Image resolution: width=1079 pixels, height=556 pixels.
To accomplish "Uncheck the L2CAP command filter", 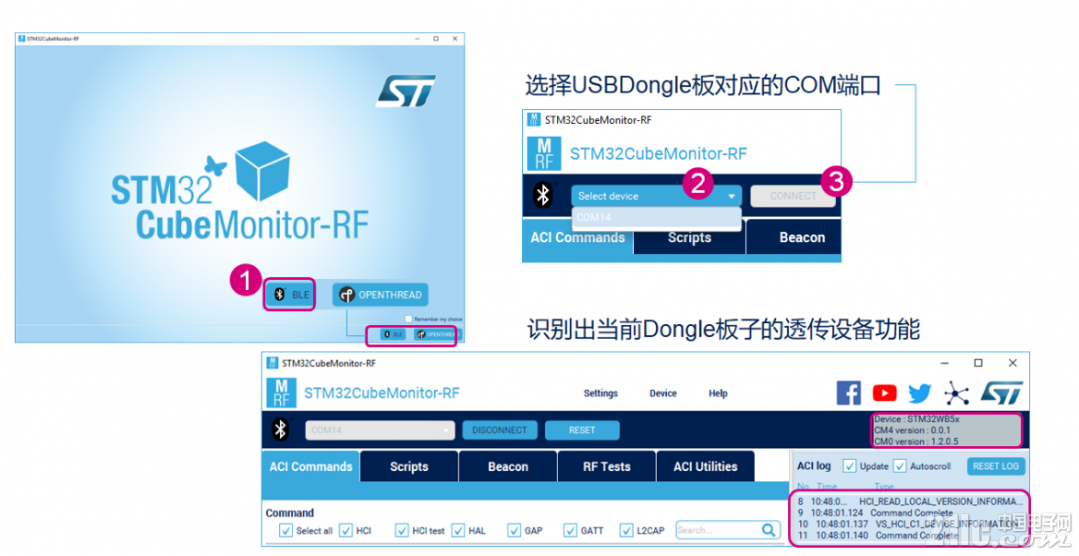I will [626, 531].
